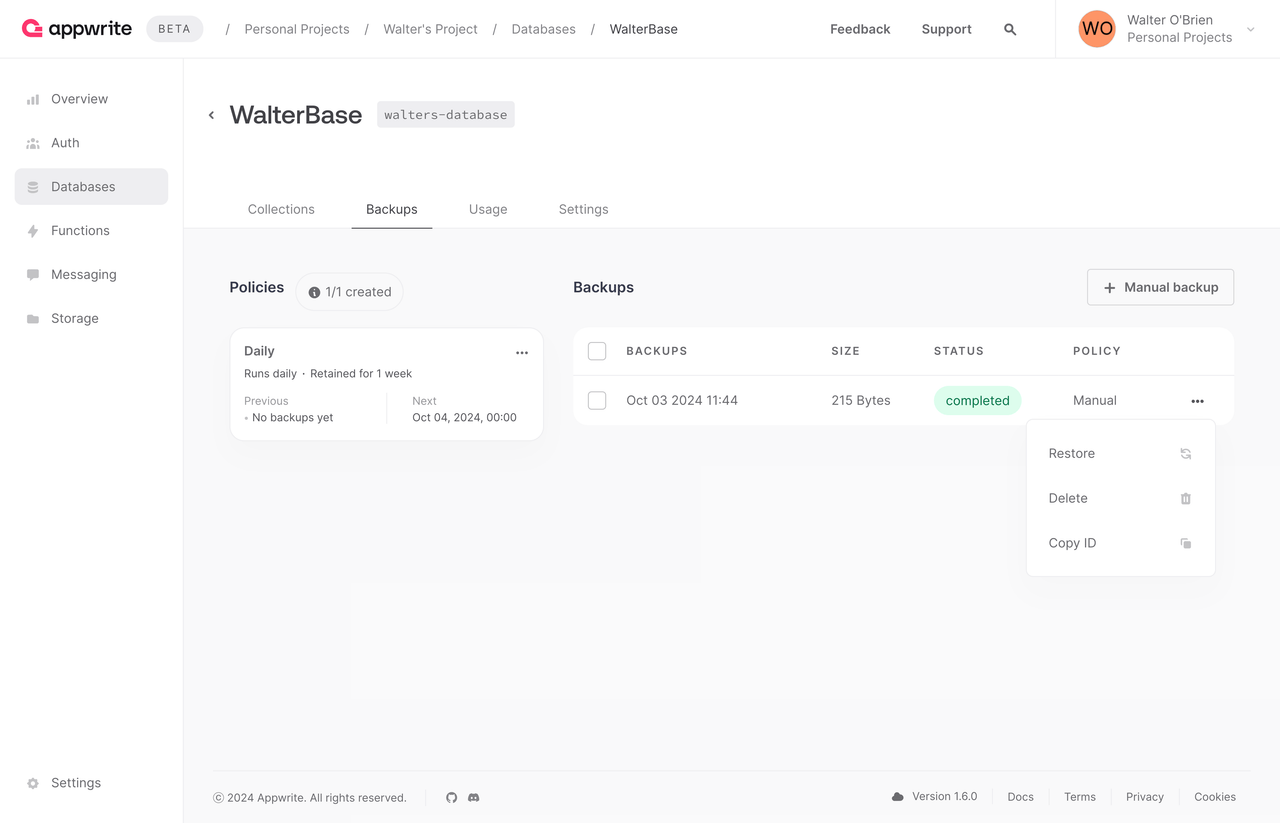Go to Walter's Project breadcrumb
Screen dimensions: 1280x823
click(431, 29)
